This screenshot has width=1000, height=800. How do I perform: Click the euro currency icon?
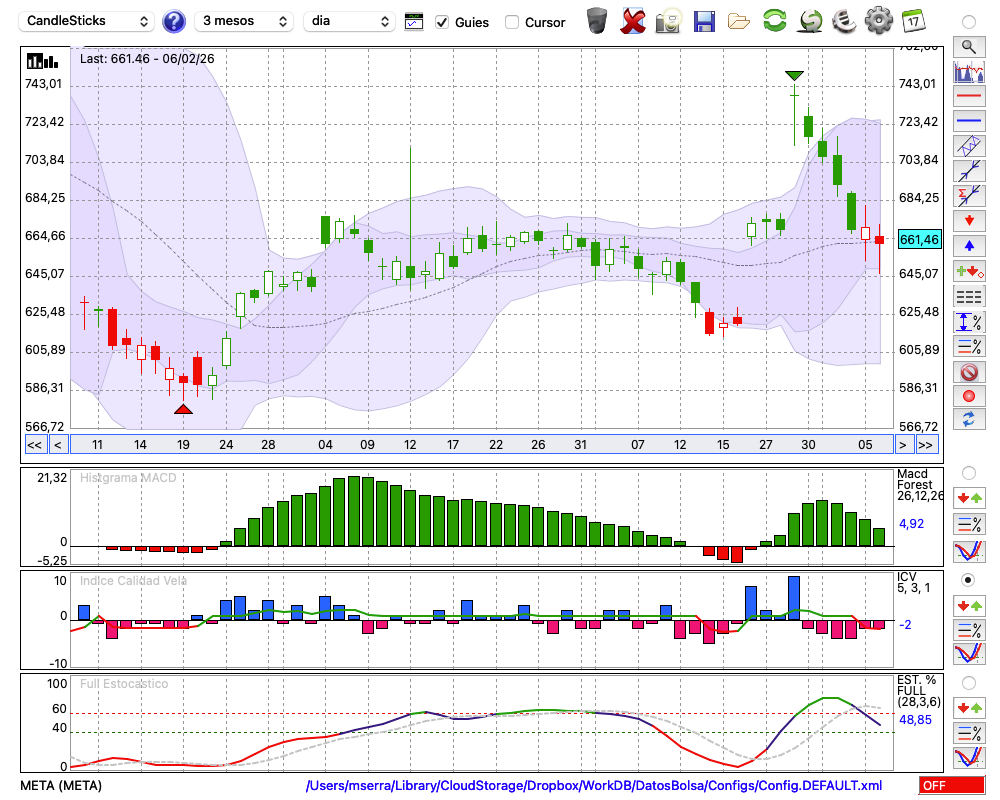pyautogui.click(x=844, y=21)
